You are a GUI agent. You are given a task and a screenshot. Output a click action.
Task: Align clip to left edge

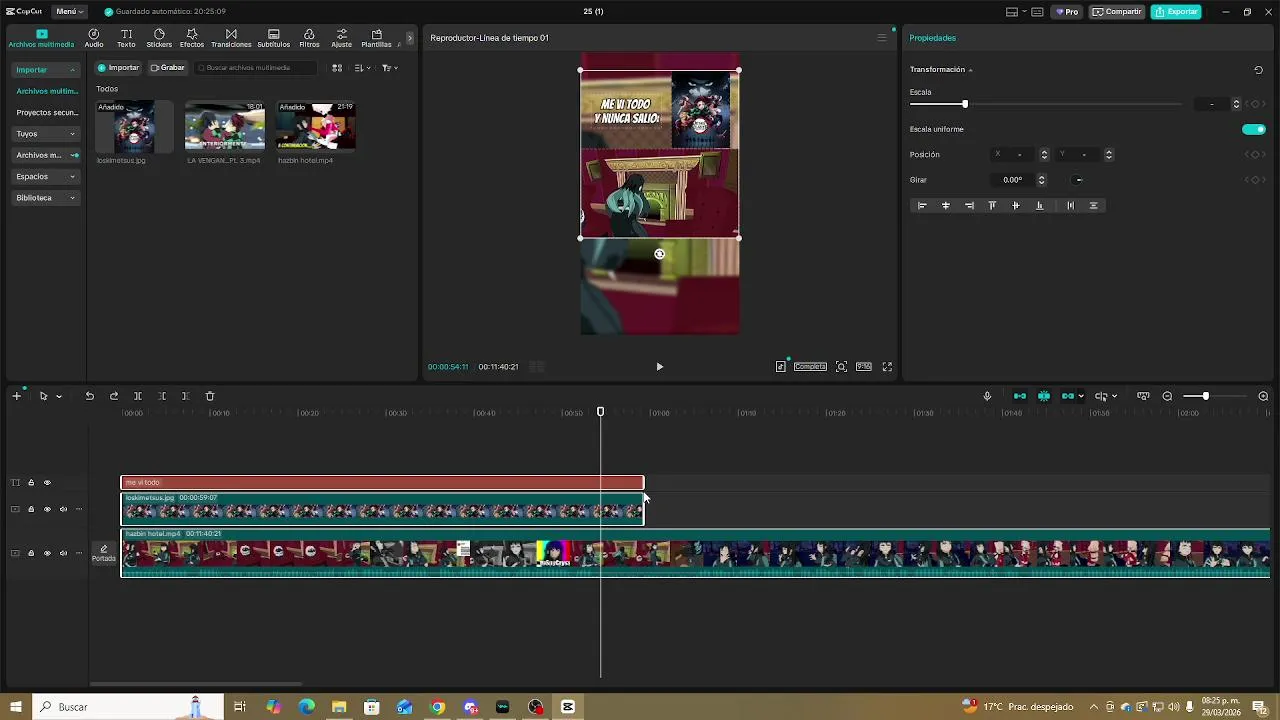(x=922, y=206)
